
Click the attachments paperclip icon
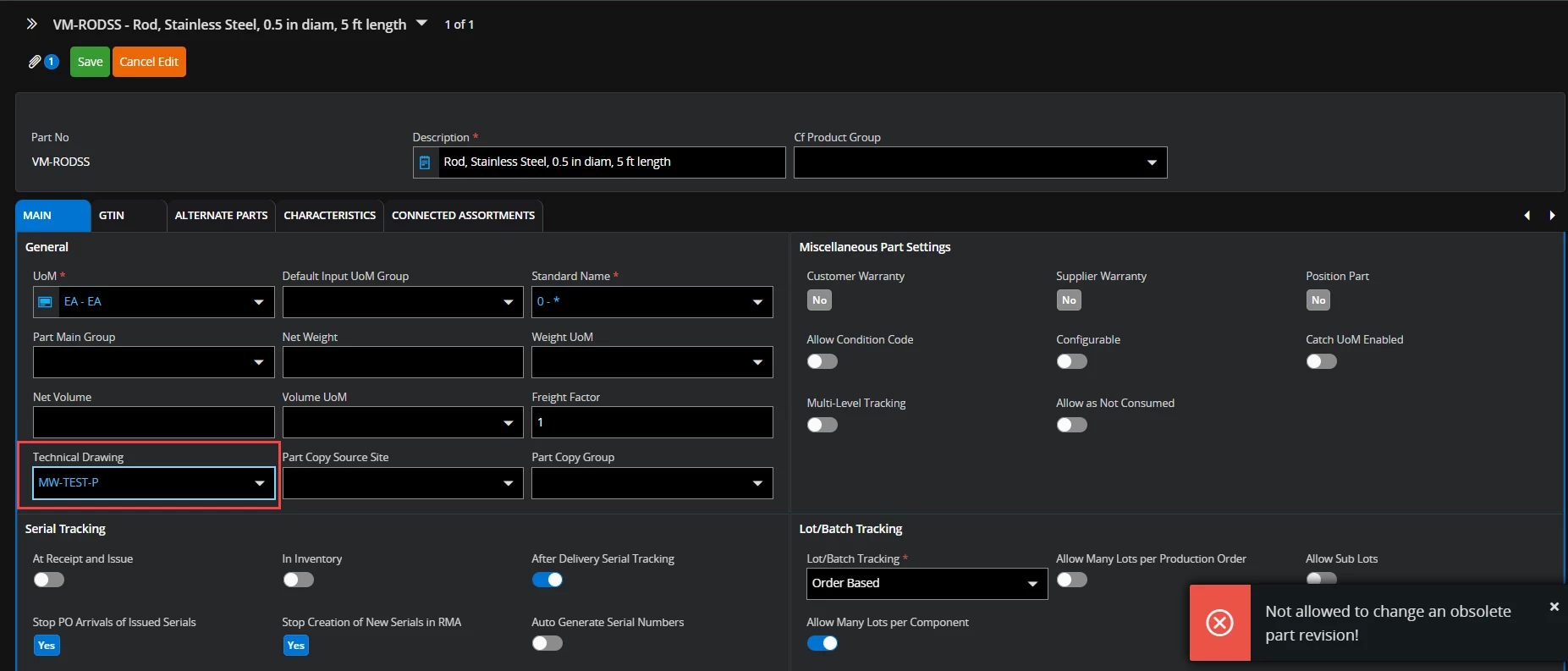click(x=35, y=62)
